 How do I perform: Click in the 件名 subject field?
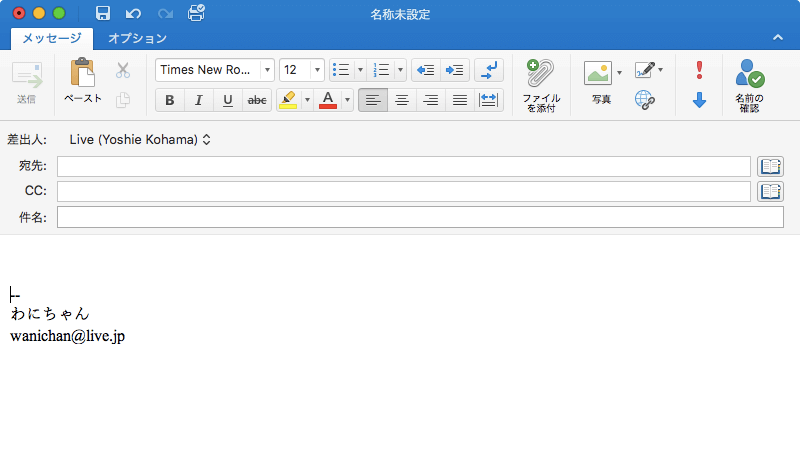(420, 217)
